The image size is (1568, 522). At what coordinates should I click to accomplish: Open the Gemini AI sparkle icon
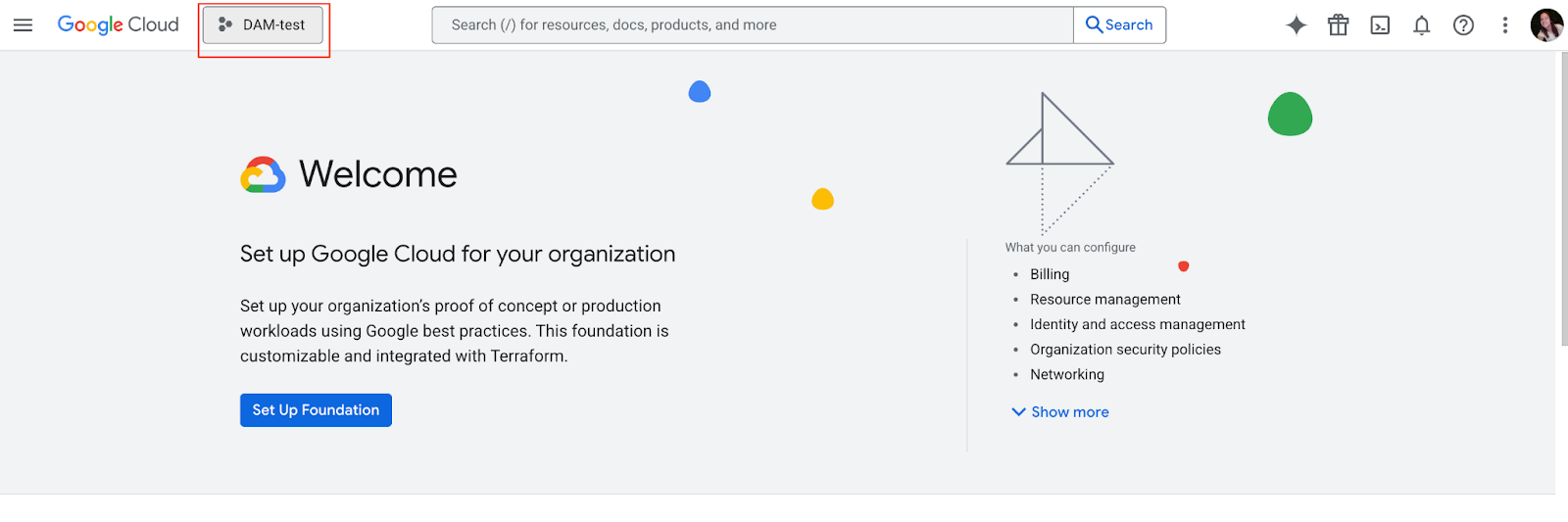tap(1297, 25)
